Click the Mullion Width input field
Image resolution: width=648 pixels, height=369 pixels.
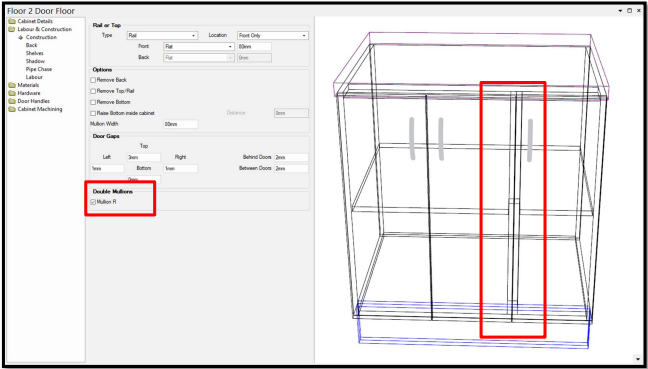pyautogui.click(x=181, y=124)
